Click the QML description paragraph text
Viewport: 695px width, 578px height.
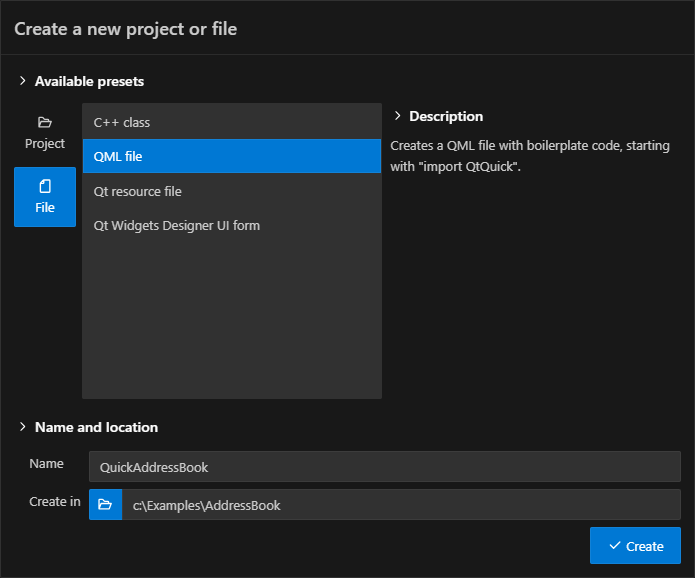coord(530,156)
